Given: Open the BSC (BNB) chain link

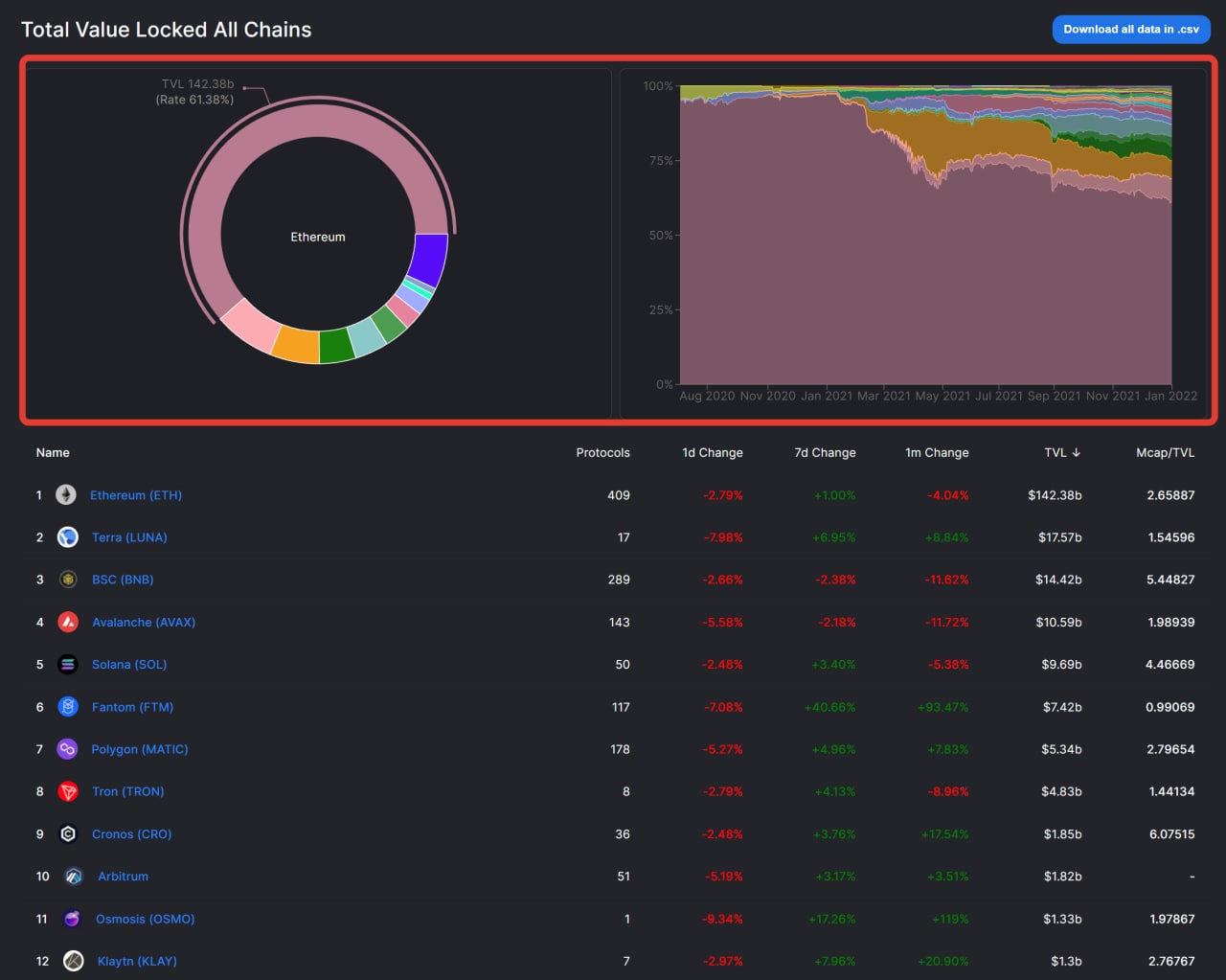Looking at the screenshot, I should click(123, 580).
